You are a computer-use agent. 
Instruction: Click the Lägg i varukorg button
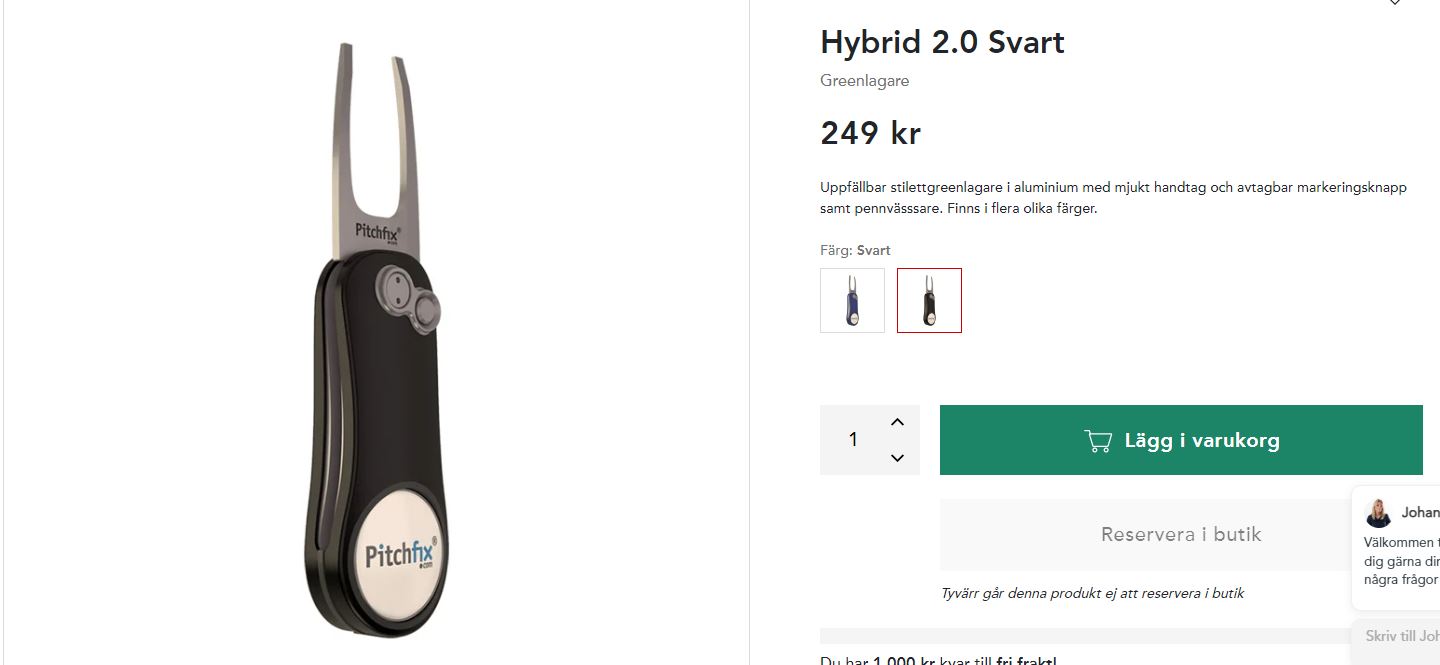[x=1181, y=440]
